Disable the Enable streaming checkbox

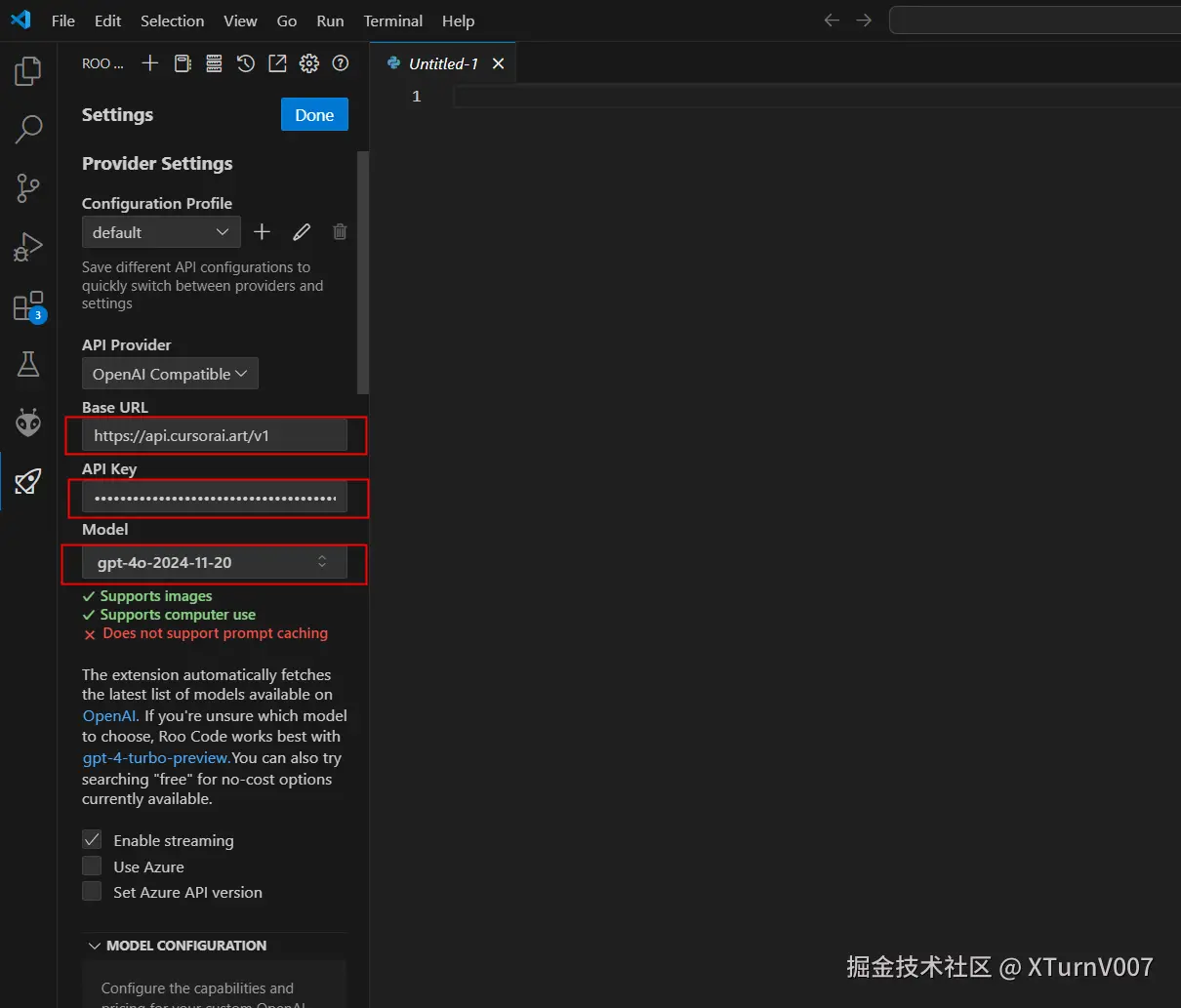point(91,840)
